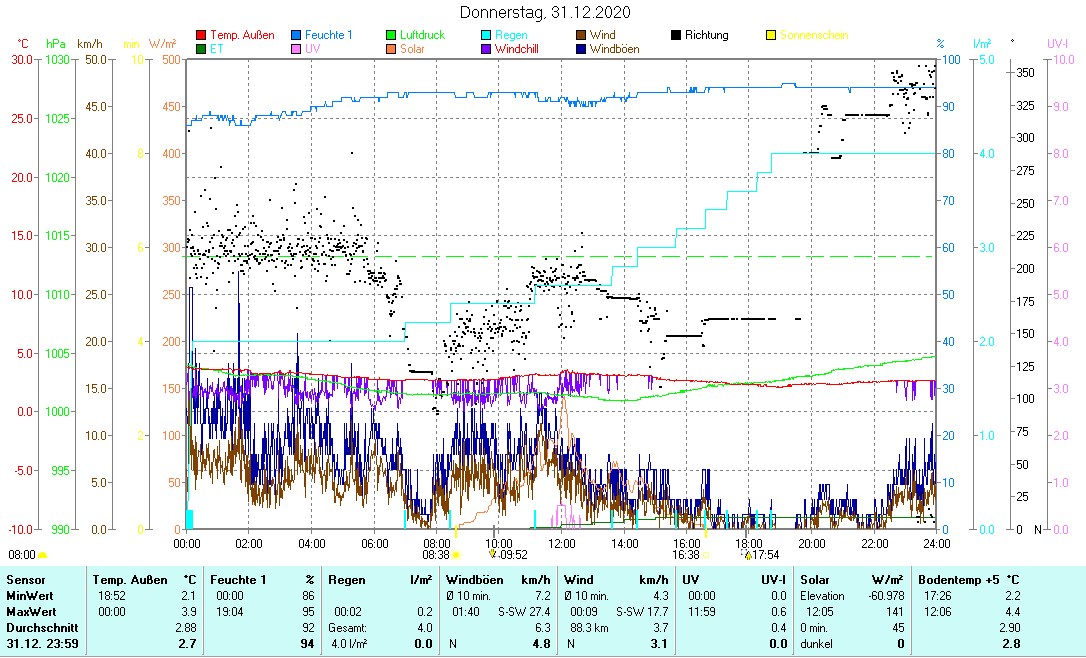This screenshot has height=658, width=1086.
Task: Click the sun icon next to 08:38
Action: [x=456, y=555]
